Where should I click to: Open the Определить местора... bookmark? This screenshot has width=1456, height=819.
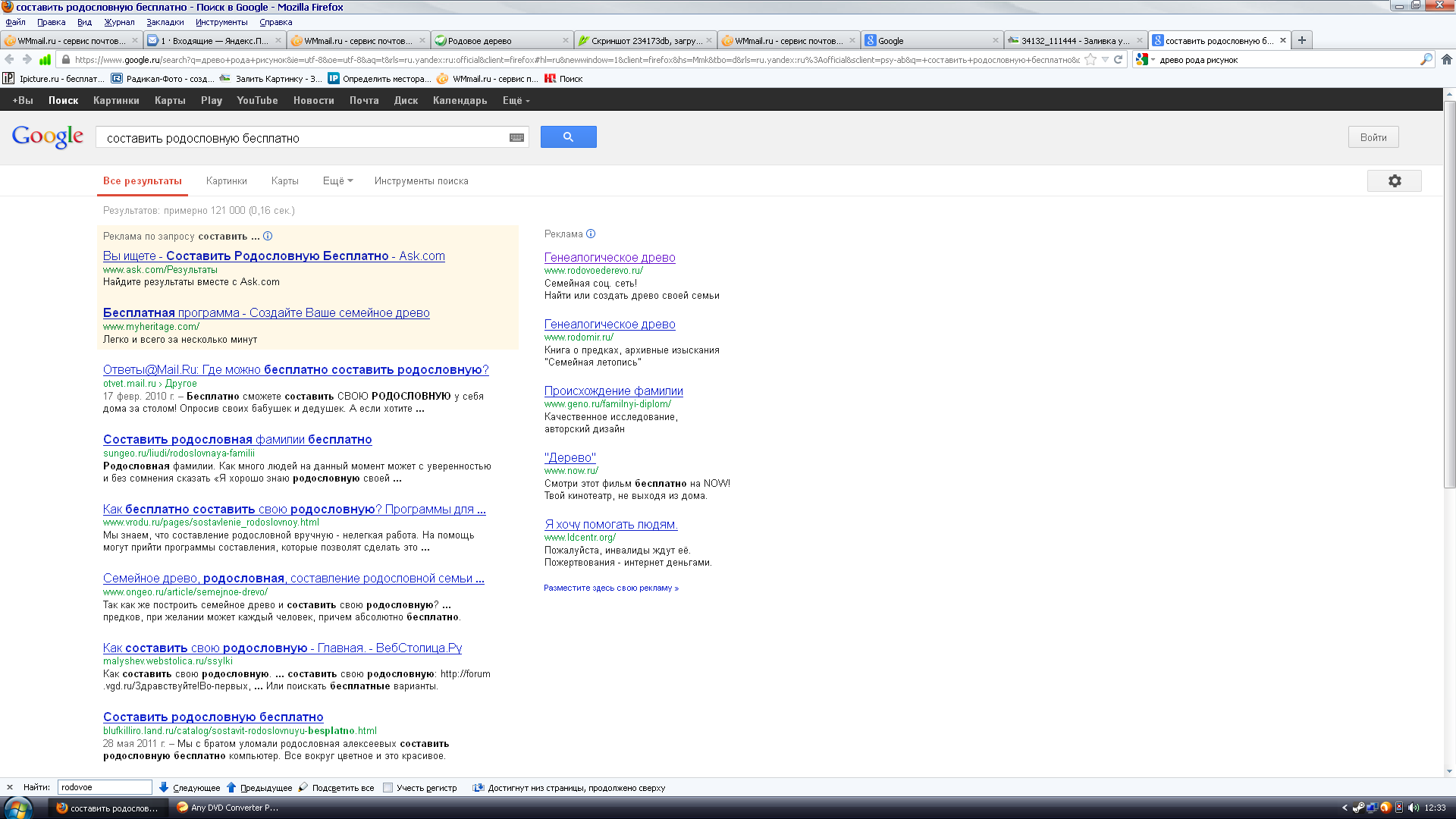pos(379,78)
